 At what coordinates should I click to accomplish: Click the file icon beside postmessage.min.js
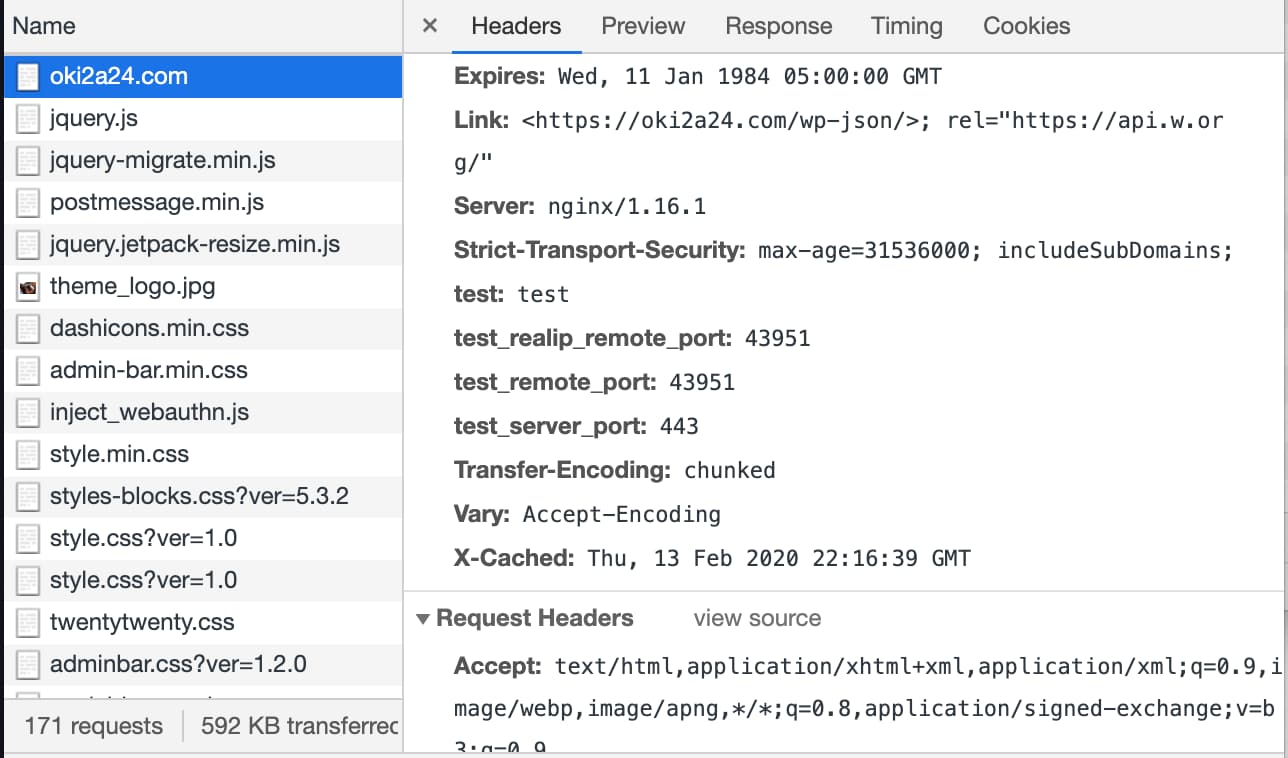click(x=28, y=203)
